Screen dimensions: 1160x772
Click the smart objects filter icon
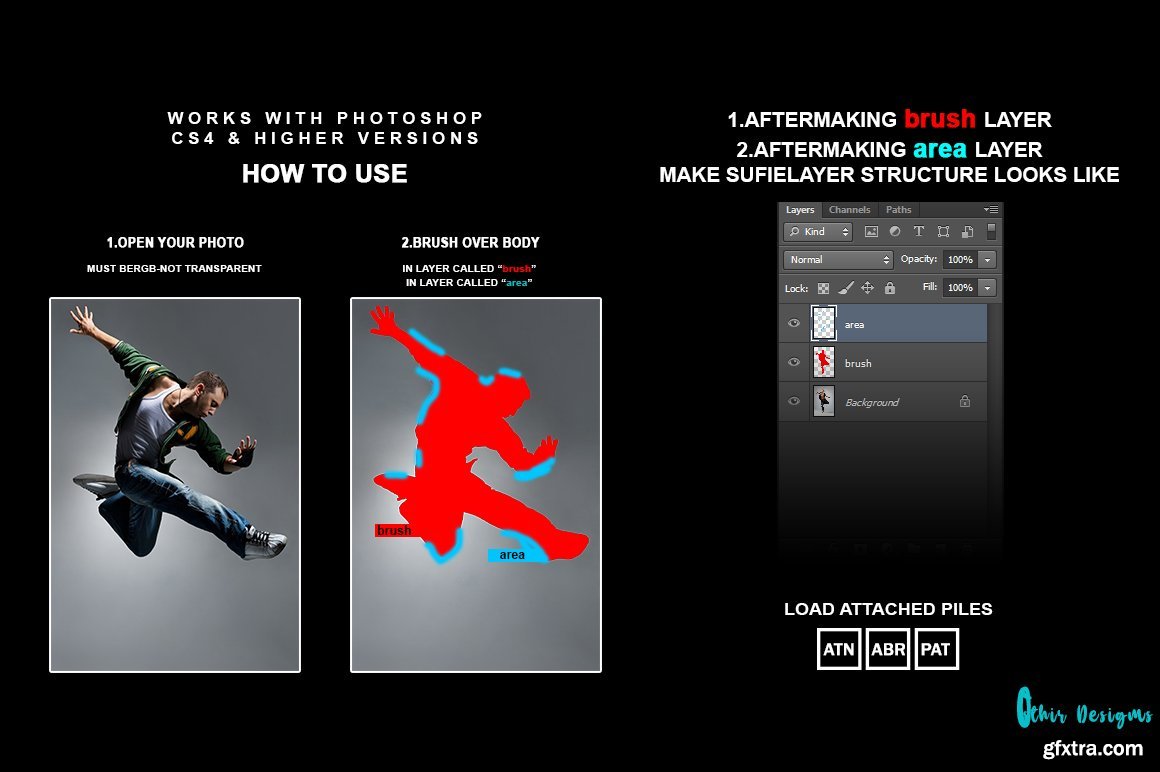[967, 232]
